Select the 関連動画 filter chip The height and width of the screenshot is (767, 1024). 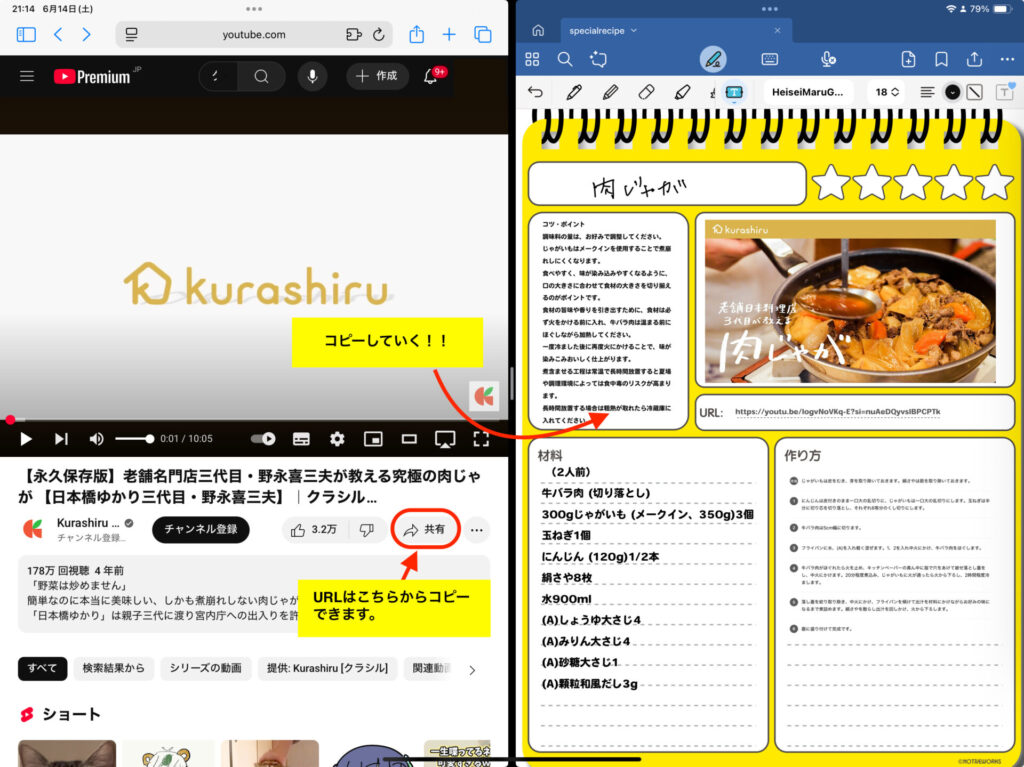pos(430,668)
